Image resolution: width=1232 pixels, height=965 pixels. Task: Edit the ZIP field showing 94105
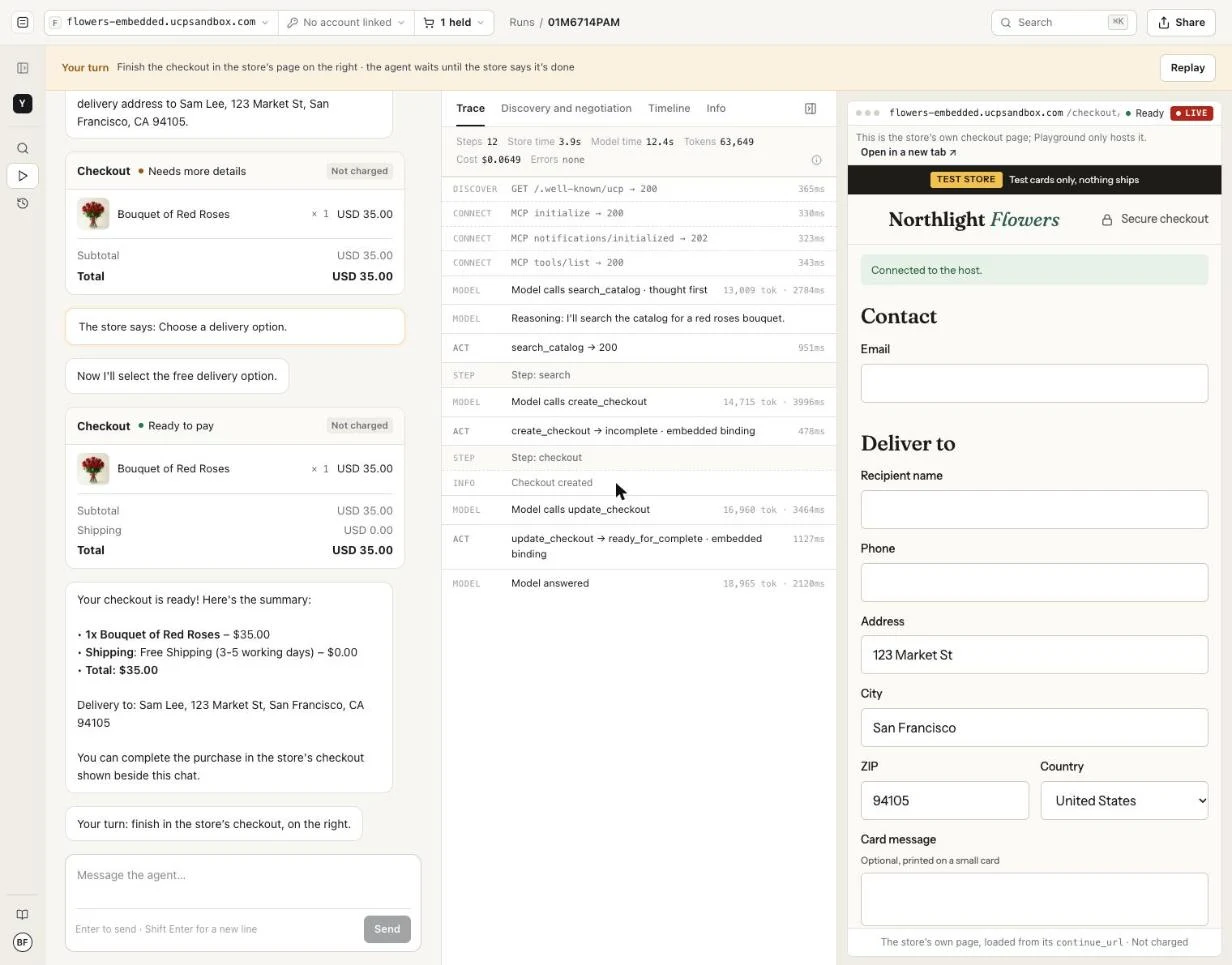[944, 800]
